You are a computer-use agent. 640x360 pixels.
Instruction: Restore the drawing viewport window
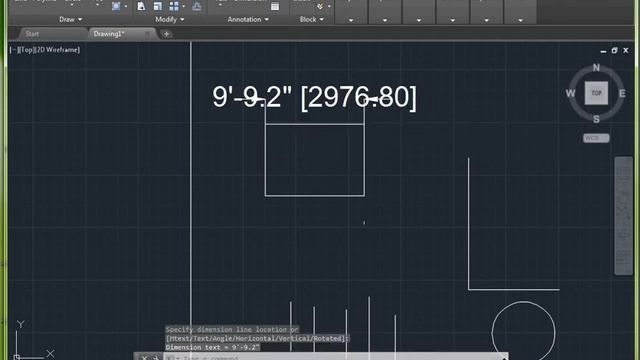(x=614, y=51)
